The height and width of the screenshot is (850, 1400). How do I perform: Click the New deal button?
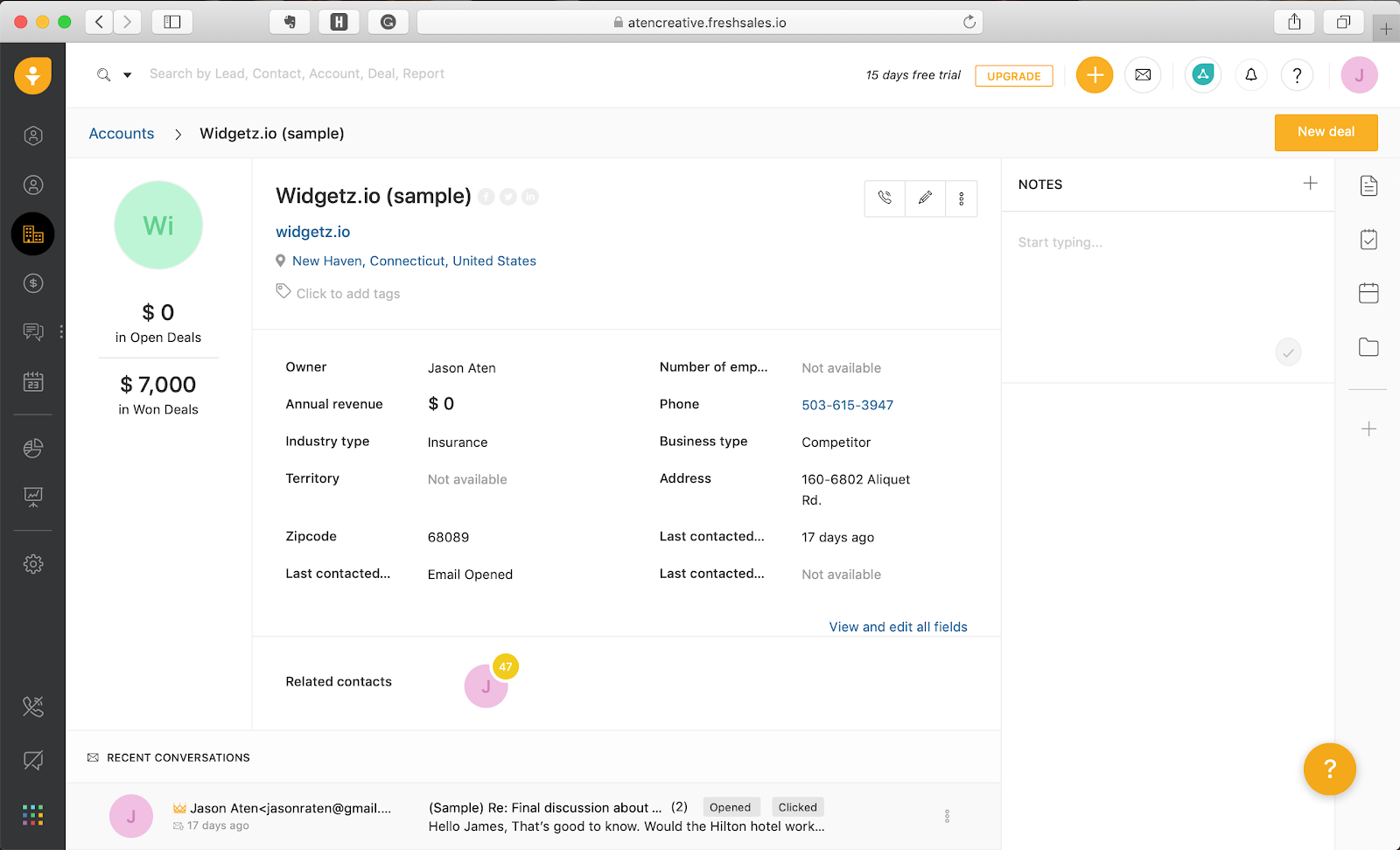click(1326, 132)
